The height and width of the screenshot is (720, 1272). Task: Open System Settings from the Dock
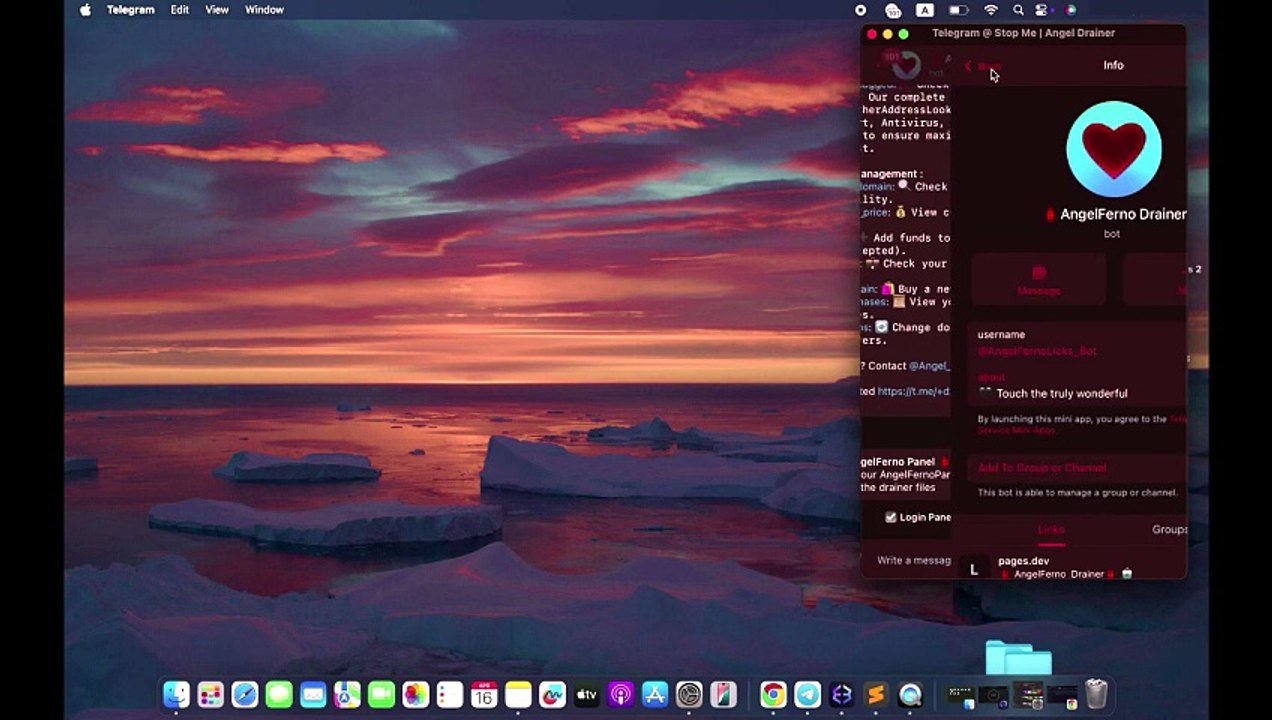coord(689,694)
